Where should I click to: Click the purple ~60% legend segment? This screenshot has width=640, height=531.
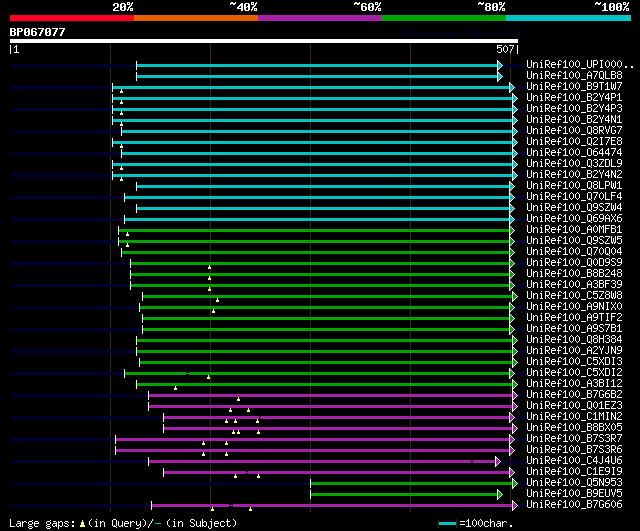coord(320,18)
